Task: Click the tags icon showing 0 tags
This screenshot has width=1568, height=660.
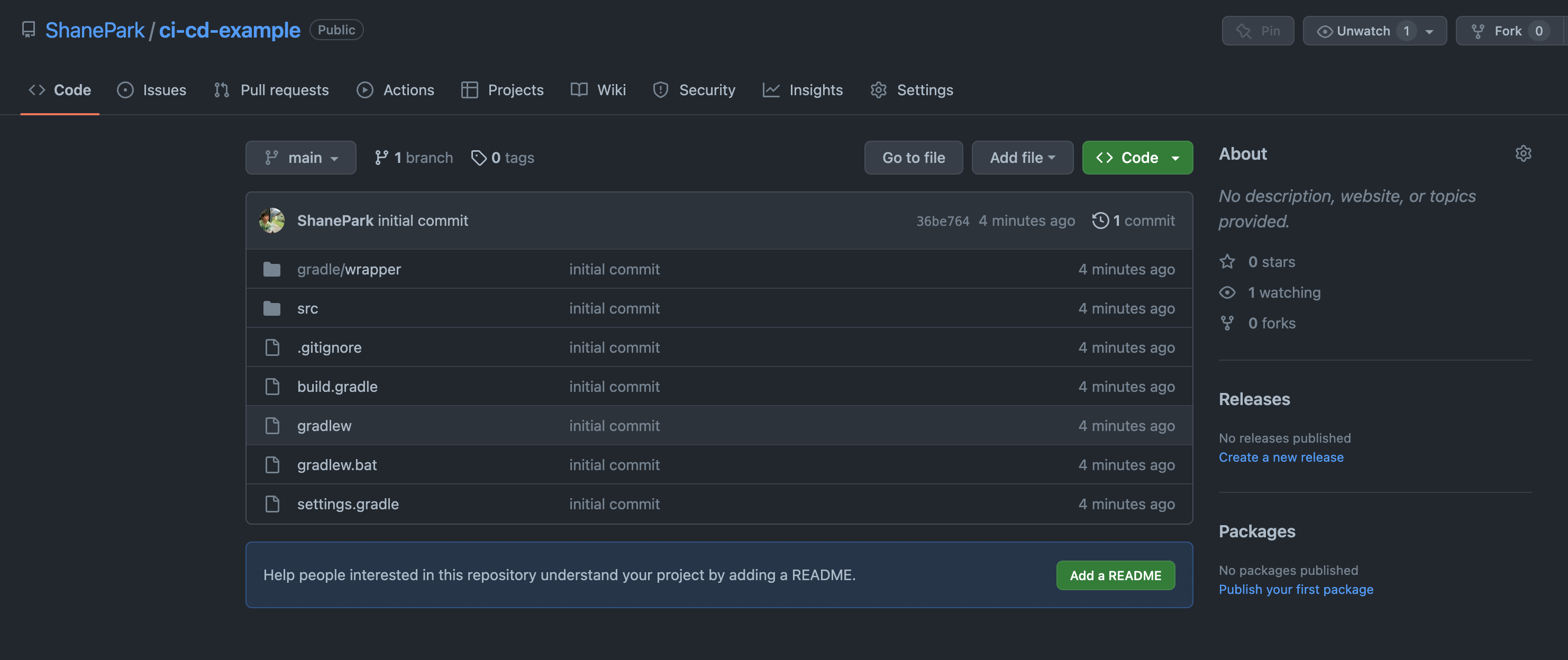Action: [478, 158]
